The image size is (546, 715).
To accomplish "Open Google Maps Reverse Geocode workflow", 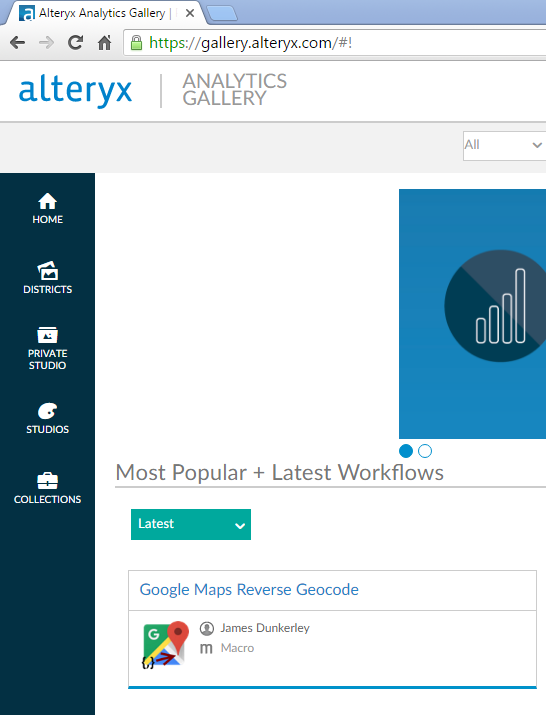I will [x=249, y=589].
